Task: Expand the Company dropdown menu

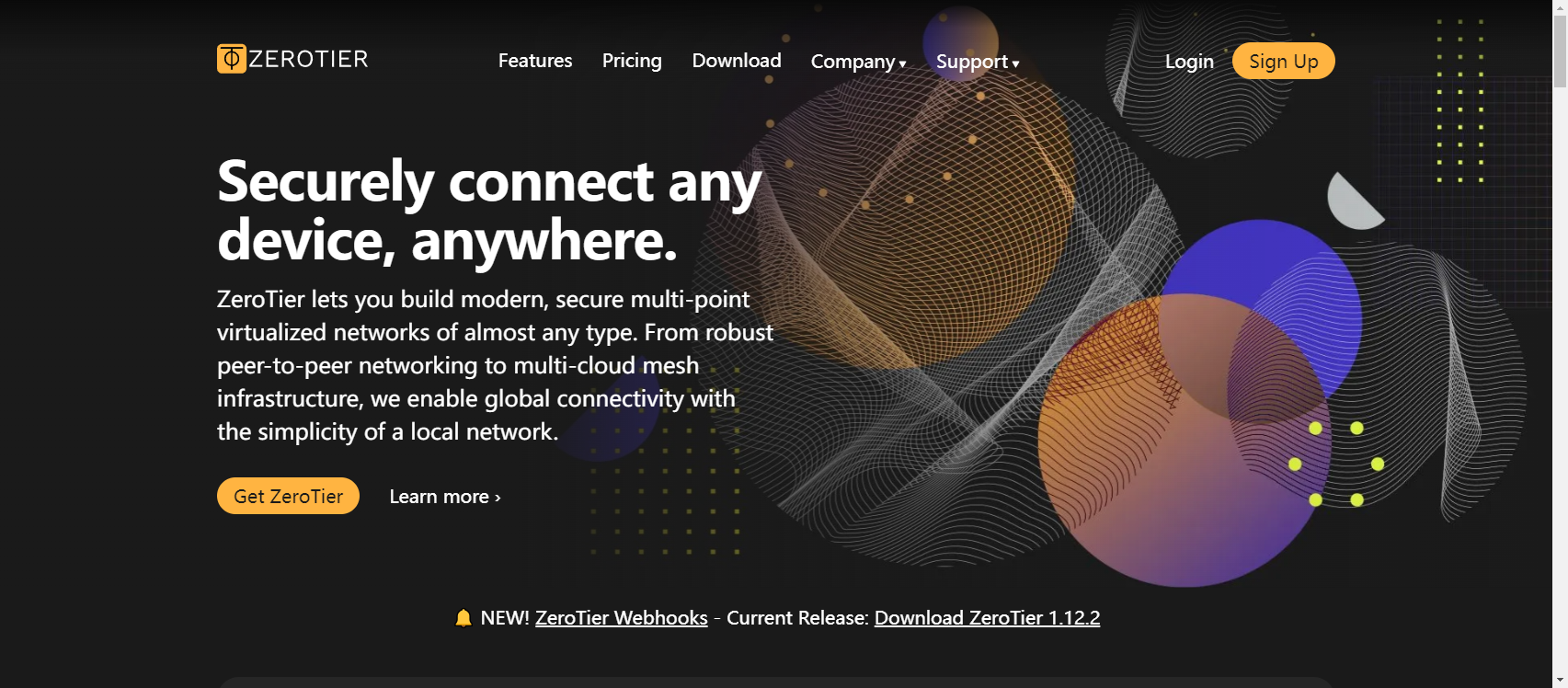Action: [x=858, y=62]
